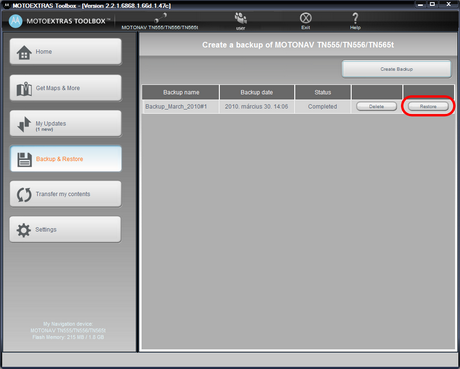Image resolution: width=460 pixels, height=369 pixels.
Task: Open the My Updates section label
Action: [51, 124]
